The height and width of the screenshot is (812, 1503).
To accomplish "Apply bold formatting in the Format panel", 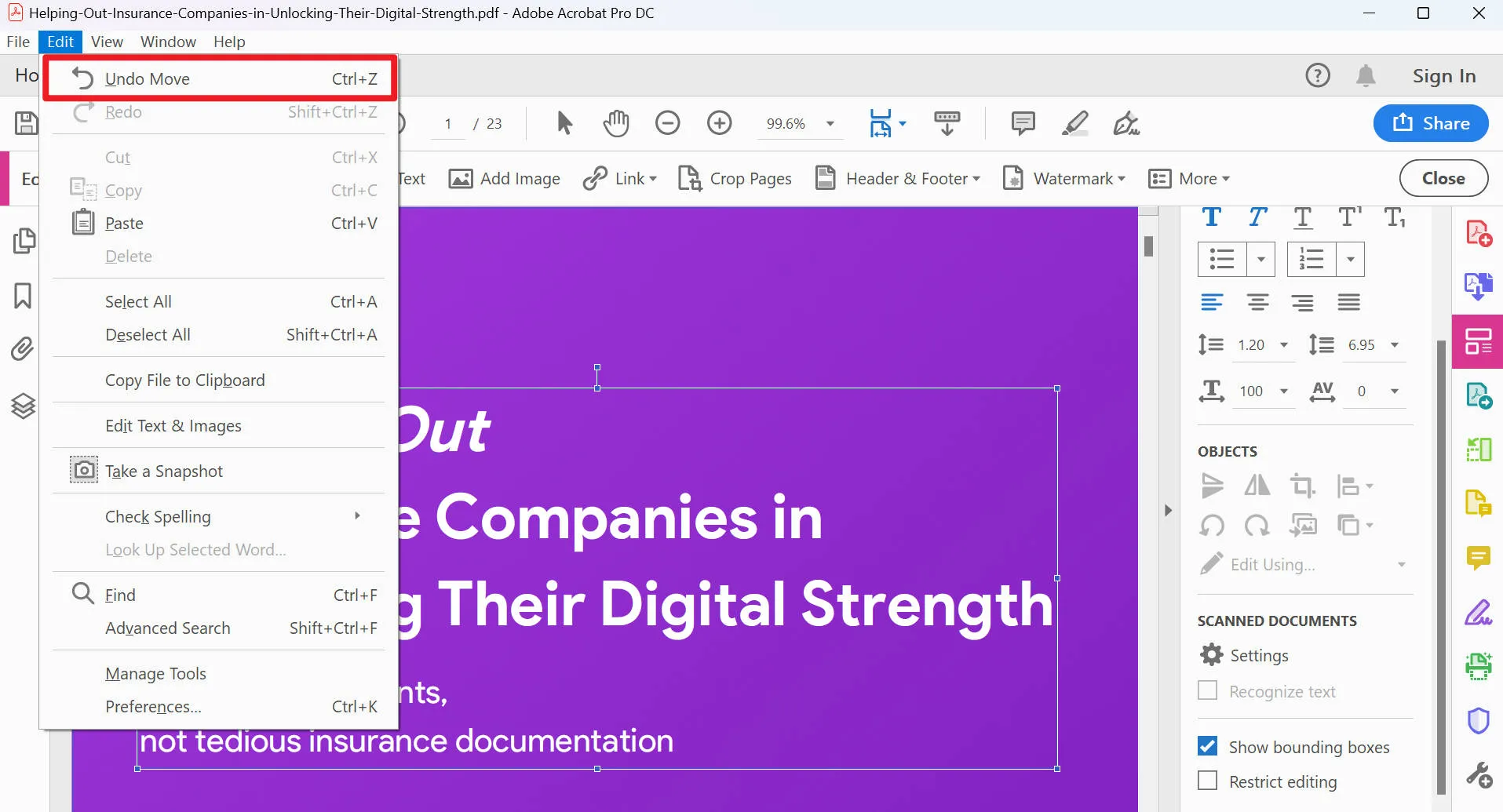I will click(1212, 217).
